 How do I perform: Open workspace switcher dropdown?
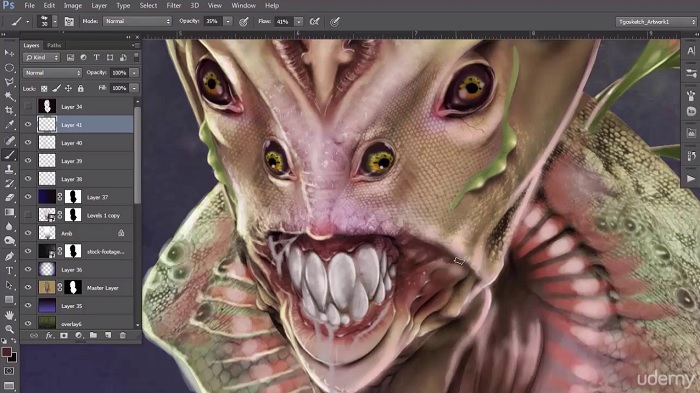point(656,22)
